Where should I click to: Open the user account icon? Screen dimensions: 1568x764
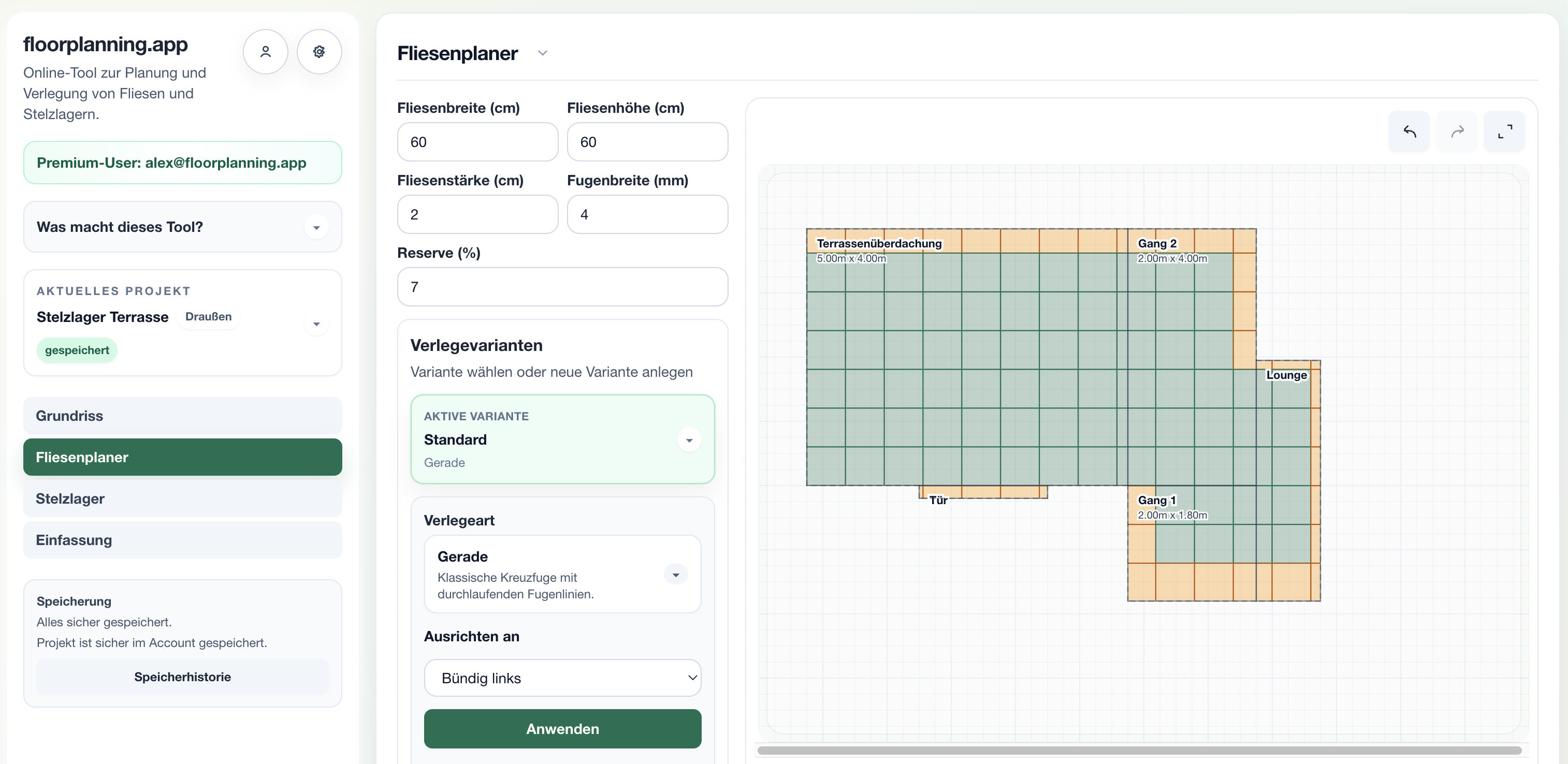(x=266, y=52)
